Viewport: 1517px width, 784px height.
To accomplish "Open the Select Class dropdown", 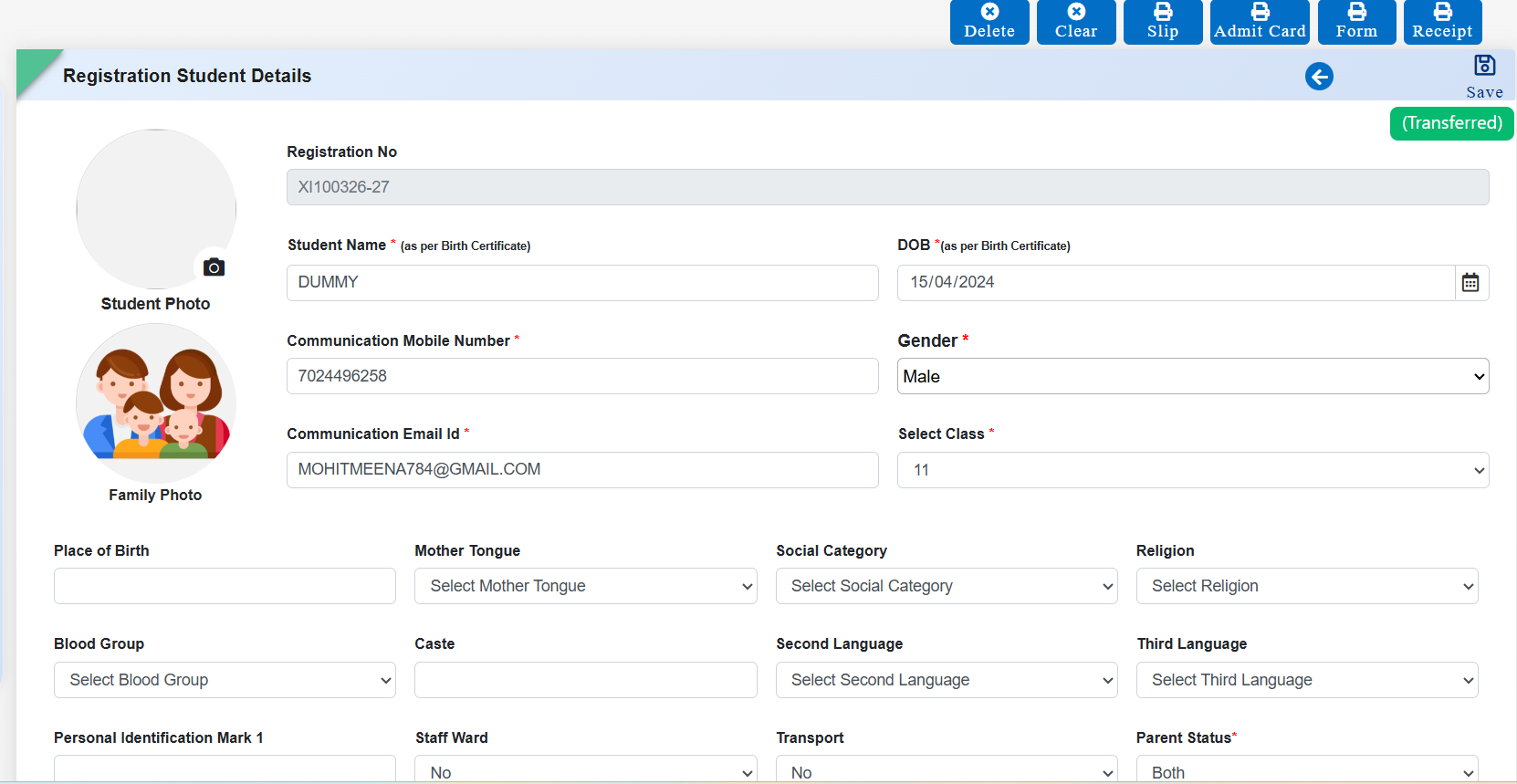I will tap(1192, 470).
